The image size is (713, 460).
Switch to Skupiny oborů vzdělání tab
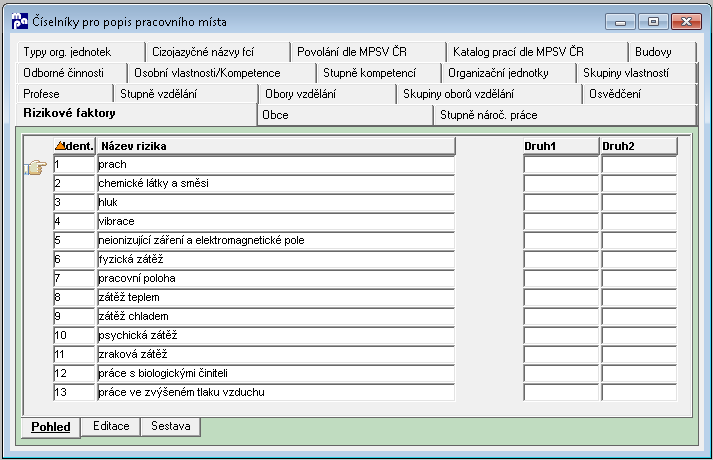click(489, 94)
